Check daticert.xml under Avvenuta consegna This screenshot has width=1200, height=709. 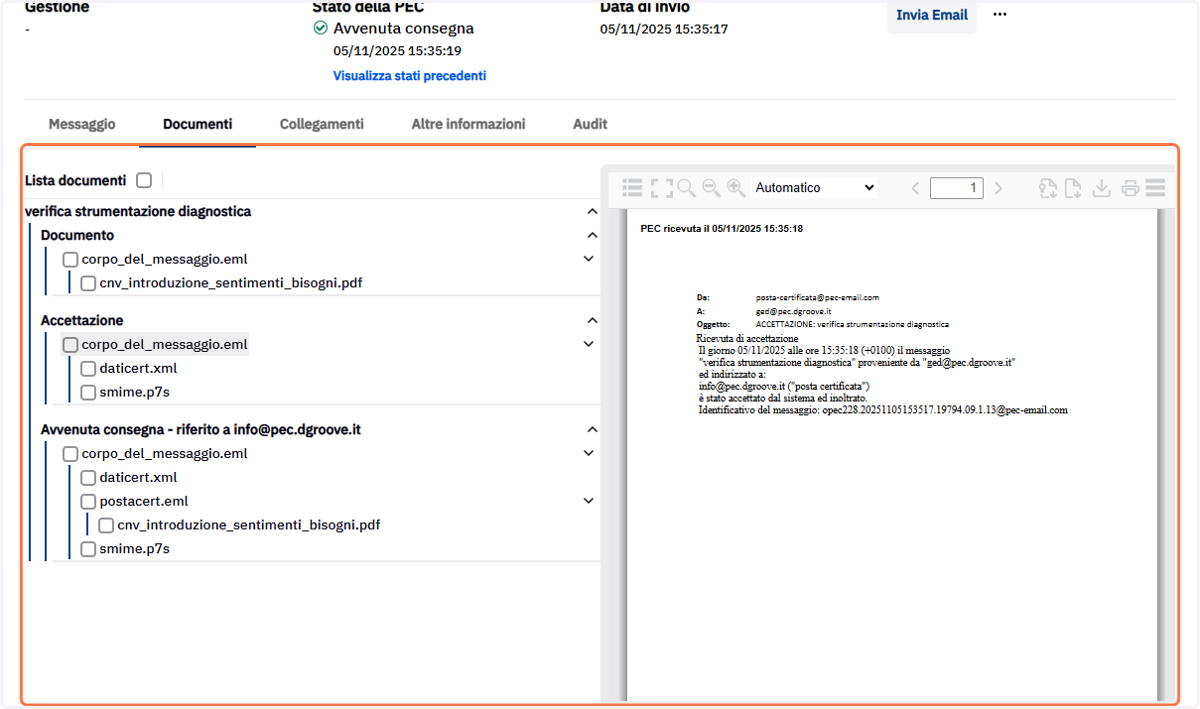88,478
